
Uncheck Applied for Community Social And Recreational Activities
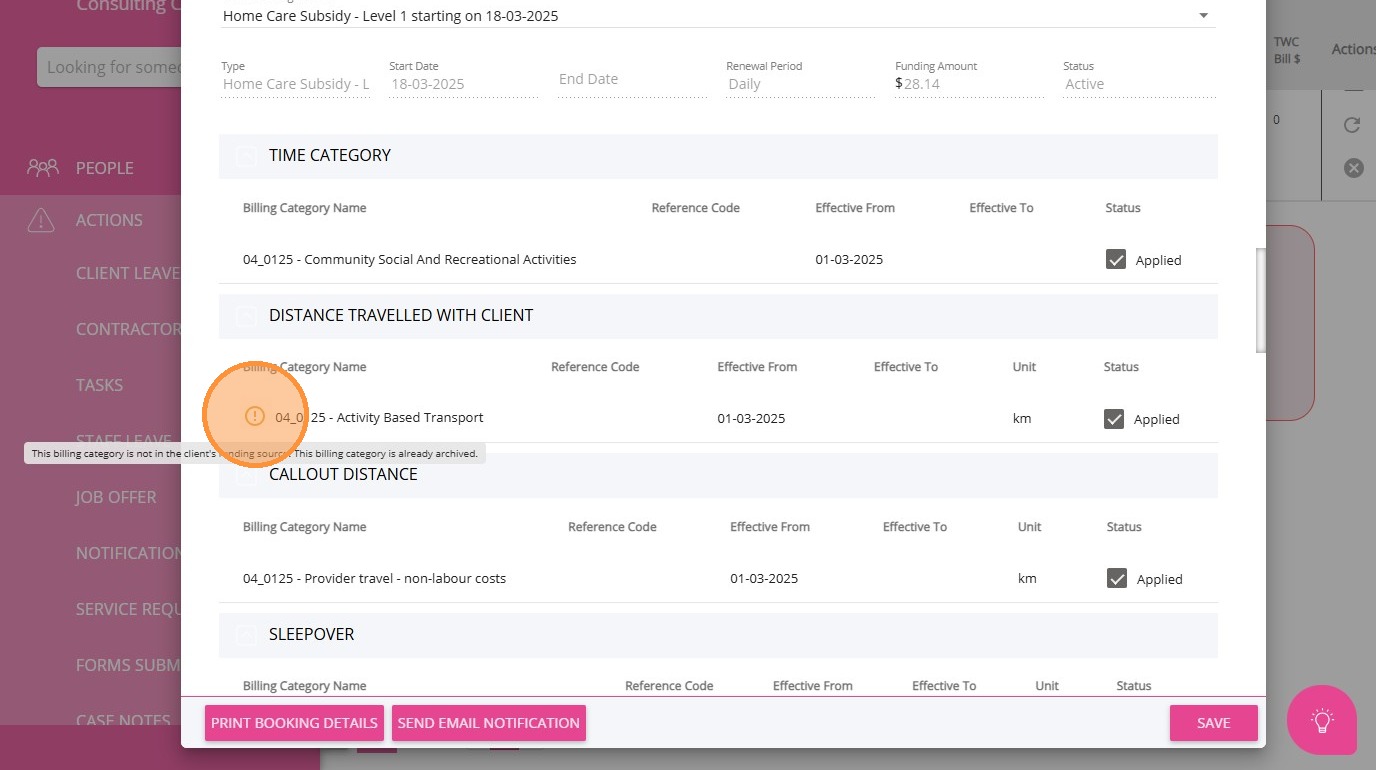[x=1116, y=260]
